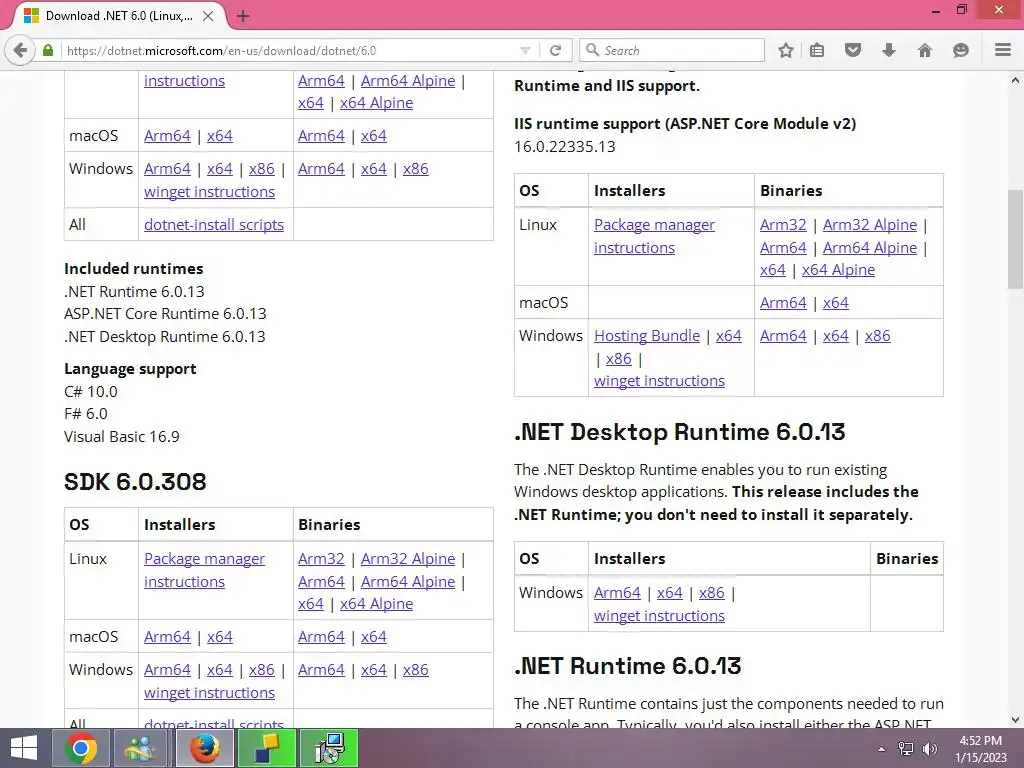Download ASP.NET Core macOS x64 binary
Image resolution: width=1024 pixels, height=768 pixels.
tap(835, 303)
